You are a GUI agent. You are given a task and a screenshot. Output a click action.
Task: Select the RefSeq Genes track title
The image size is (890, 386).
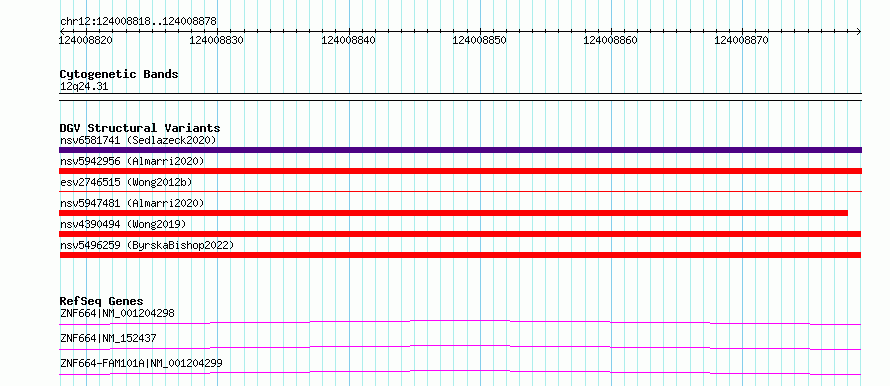(x=102, y=301)
